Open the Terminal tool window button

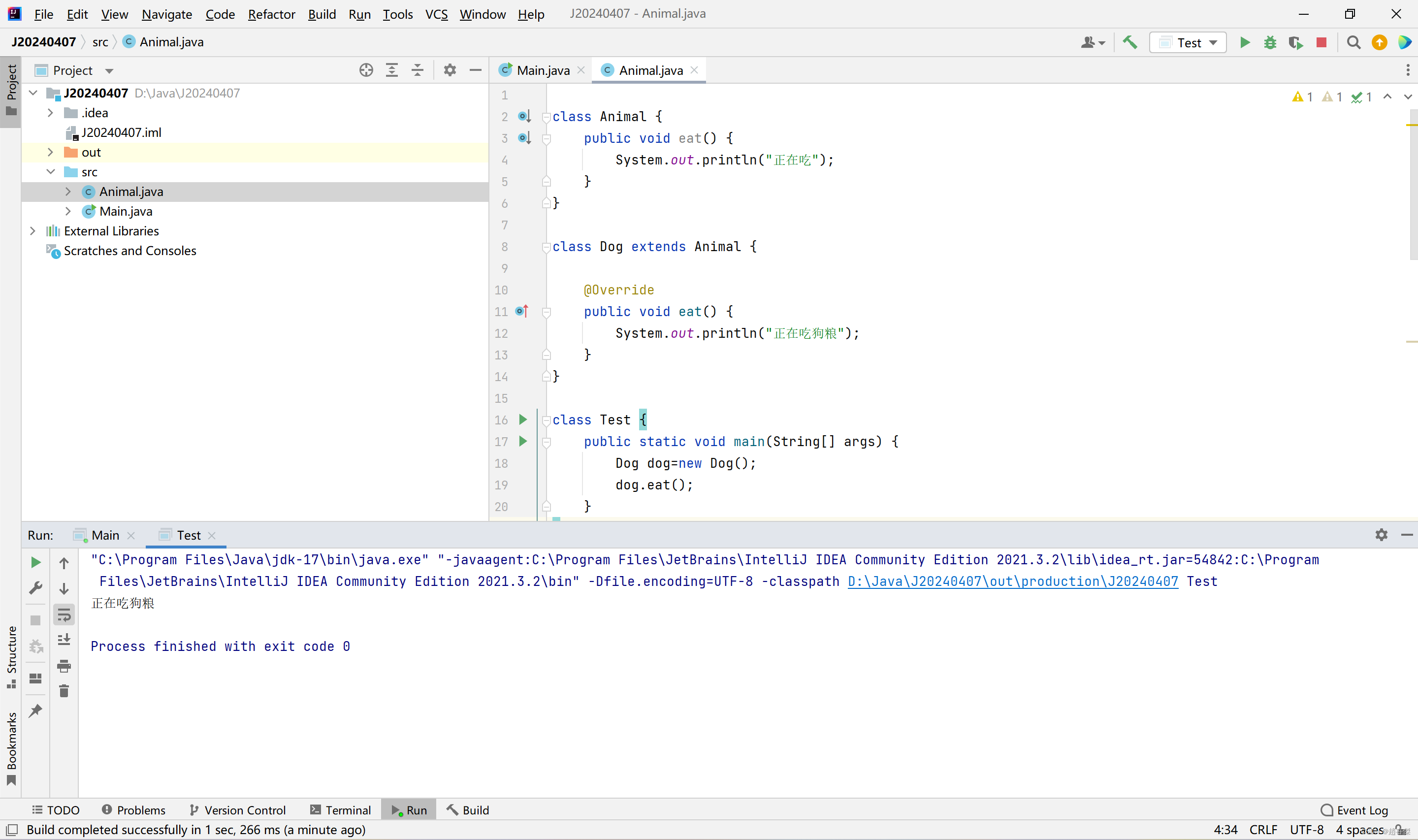[341, 810]
